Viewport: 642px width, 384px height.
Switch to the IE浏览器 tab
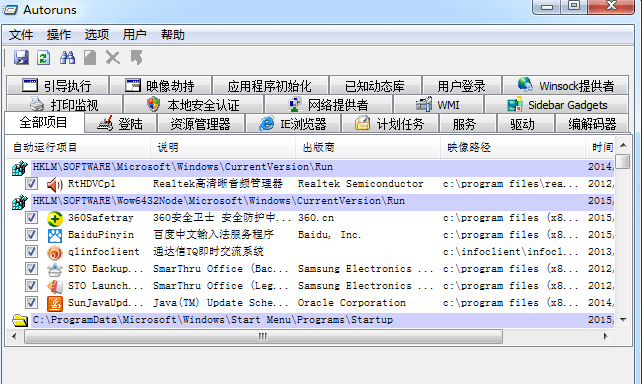tap(293, 124)
